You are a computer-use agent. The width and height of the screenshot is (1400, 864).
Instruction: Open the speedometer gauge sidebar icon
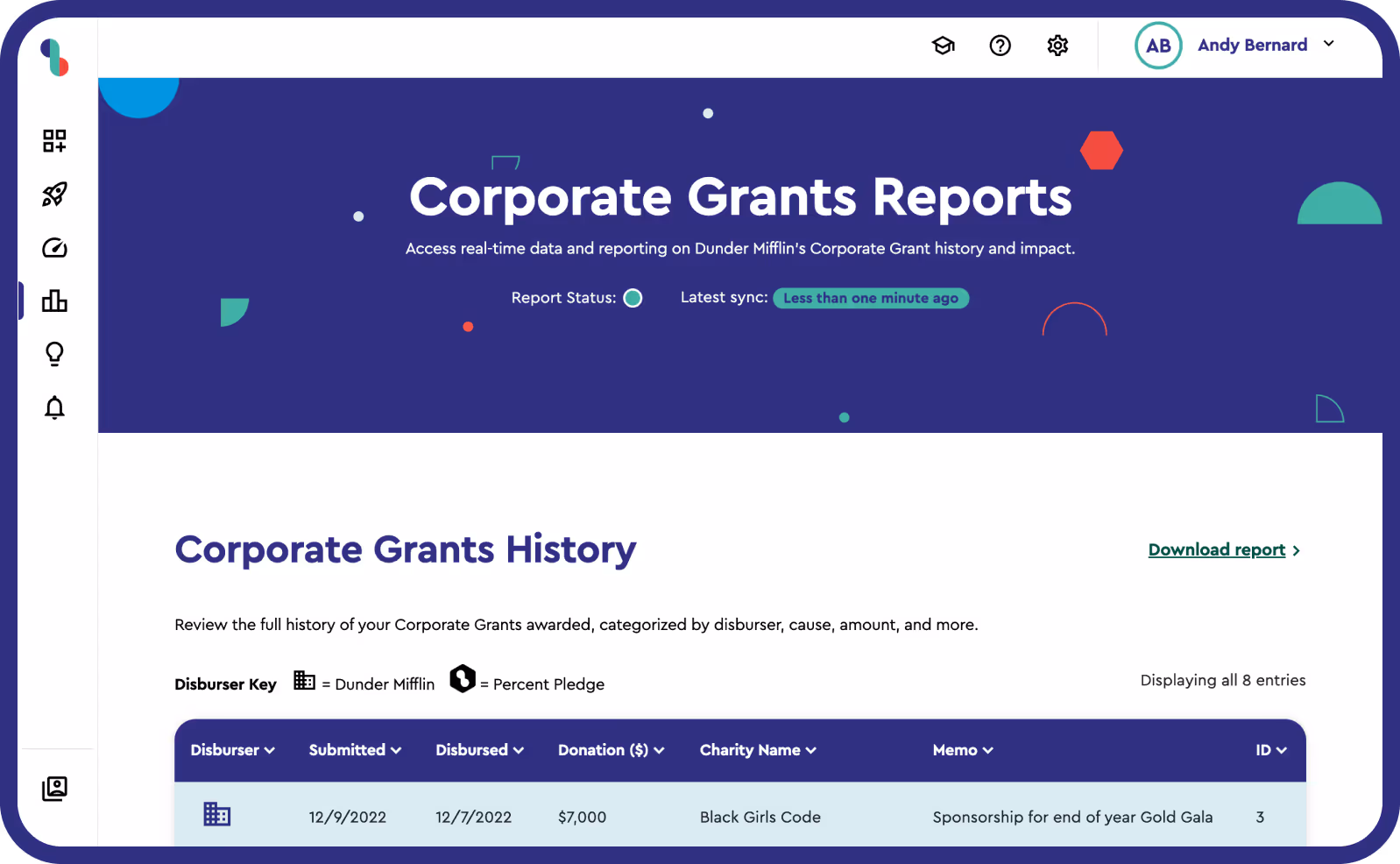click(54, 248)
